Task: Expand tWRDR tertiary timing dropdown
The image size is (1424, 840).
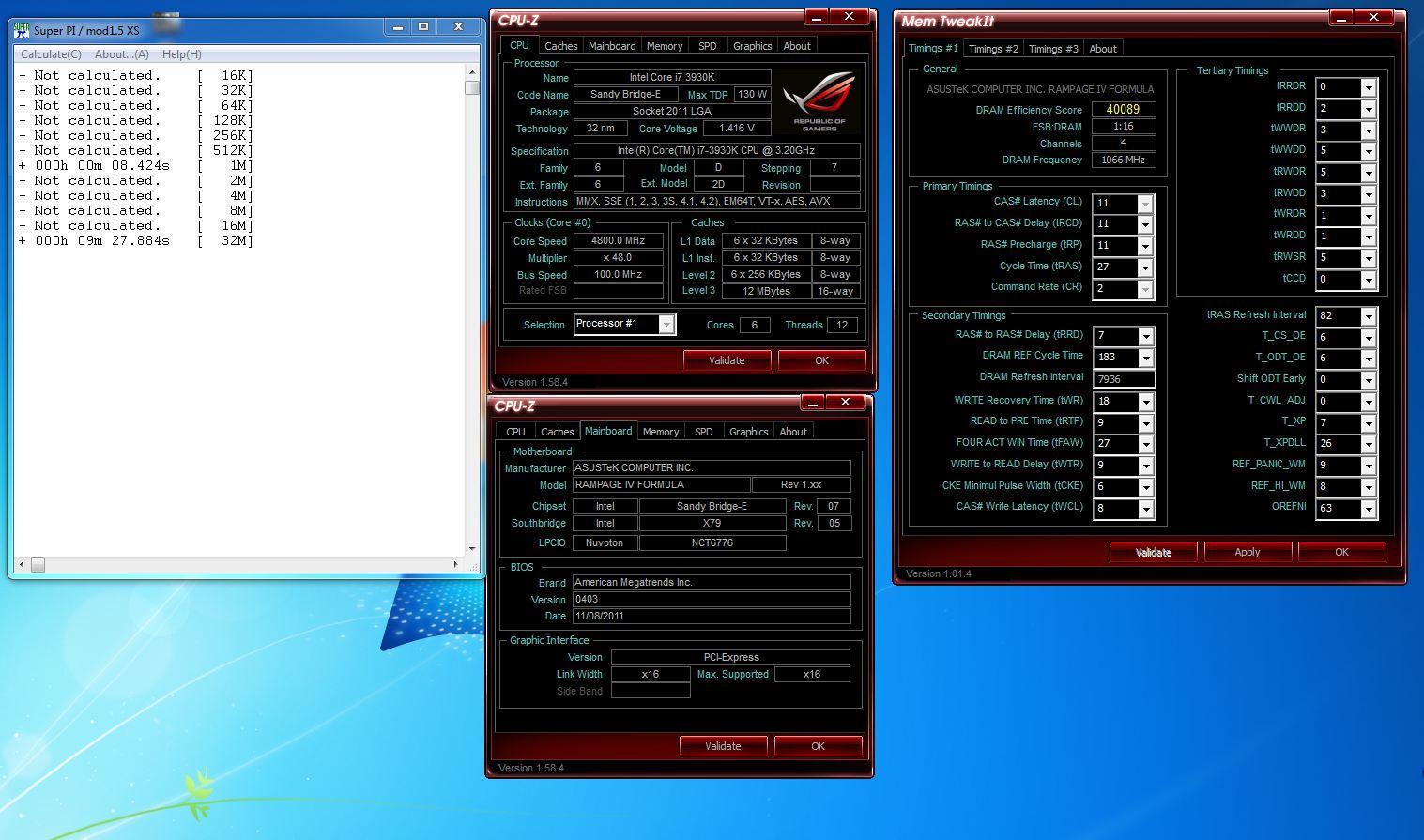Action: pyautogui.click(x=1369, y=217)
